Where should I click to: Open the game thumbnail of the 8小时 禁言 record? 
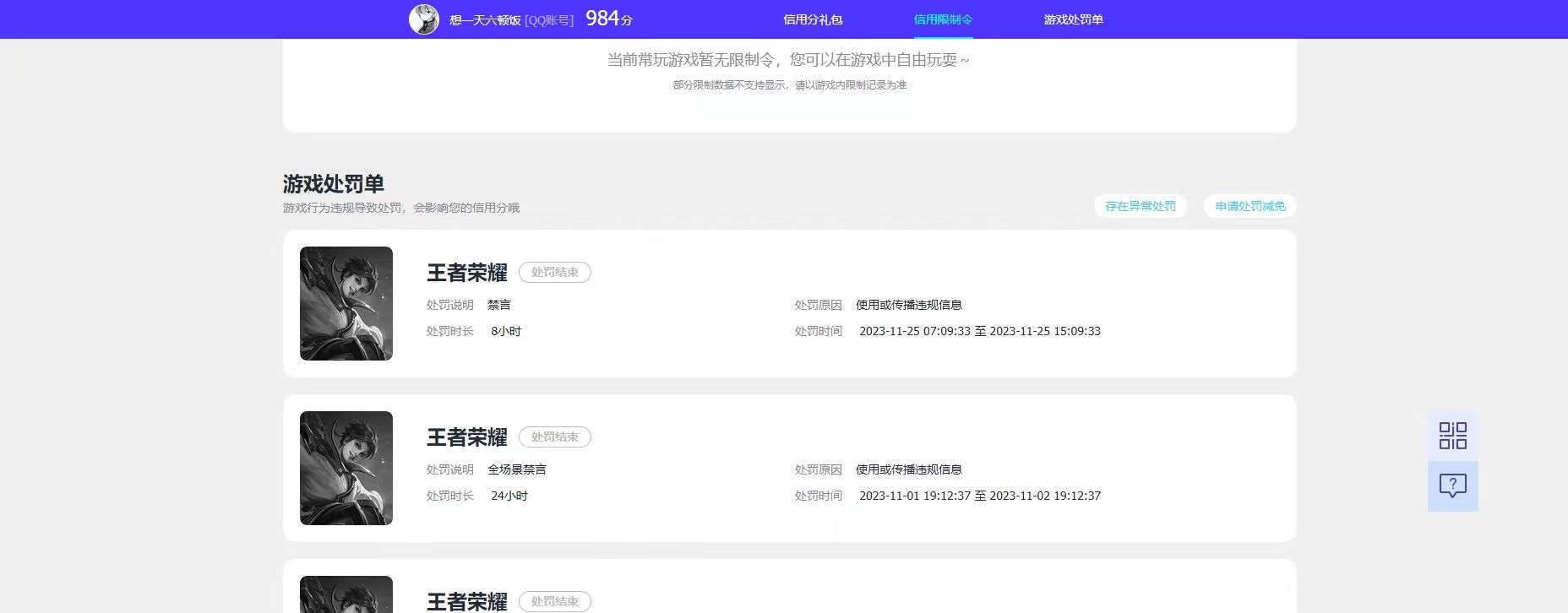pos(346,303)
